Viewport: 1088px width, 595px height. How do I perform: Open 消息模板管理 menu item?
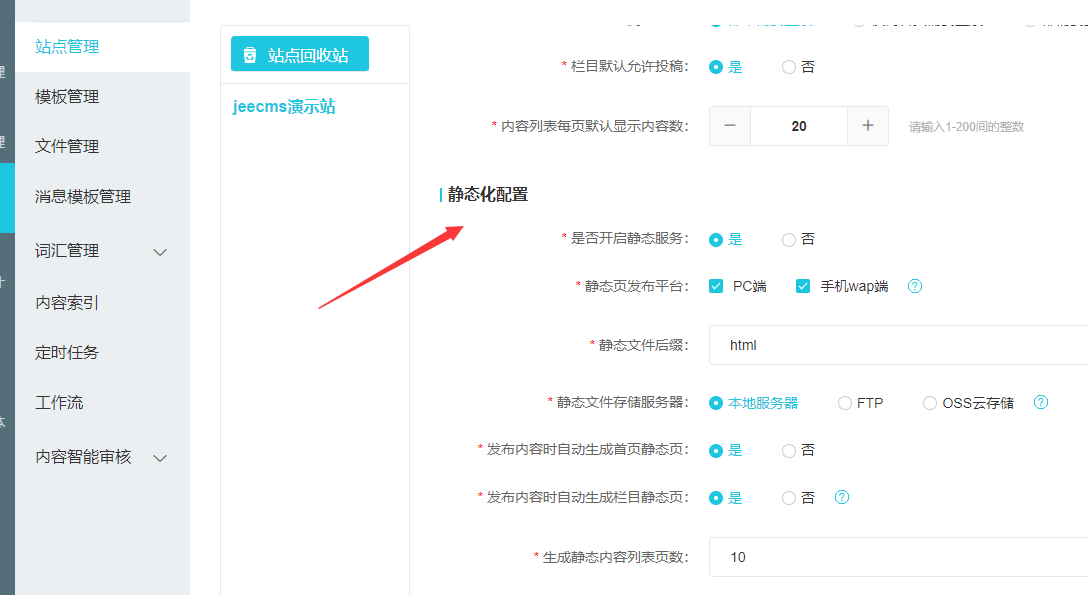(x=83, y=196)
